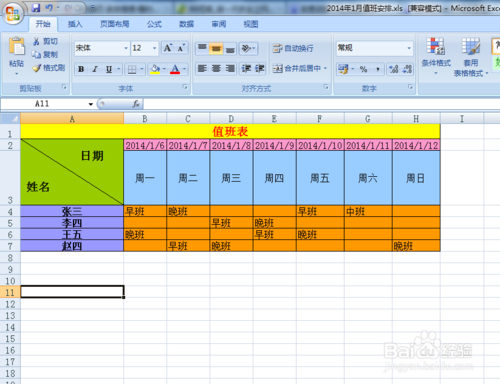
Task: Decrease indent
Action: (x=246, y=69)
